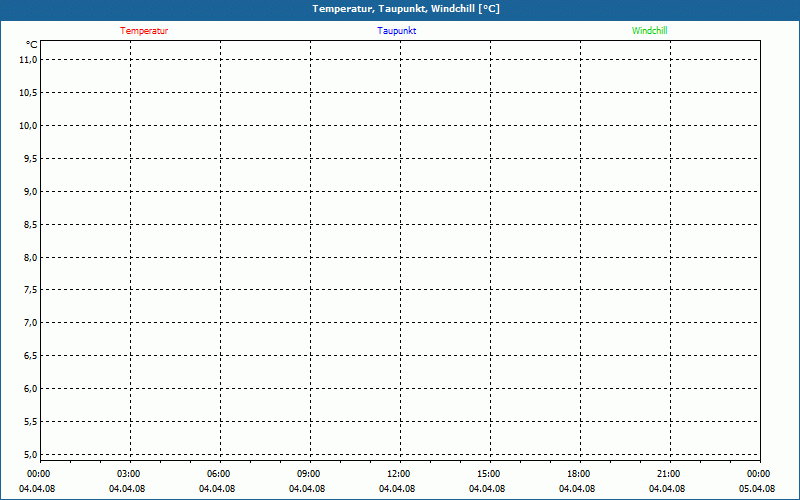Image resolution: width=800 pixels, height=500 pixels.
Task: Click the 04.04.08 date under 18:00
Action: click(x=577, y=489)
